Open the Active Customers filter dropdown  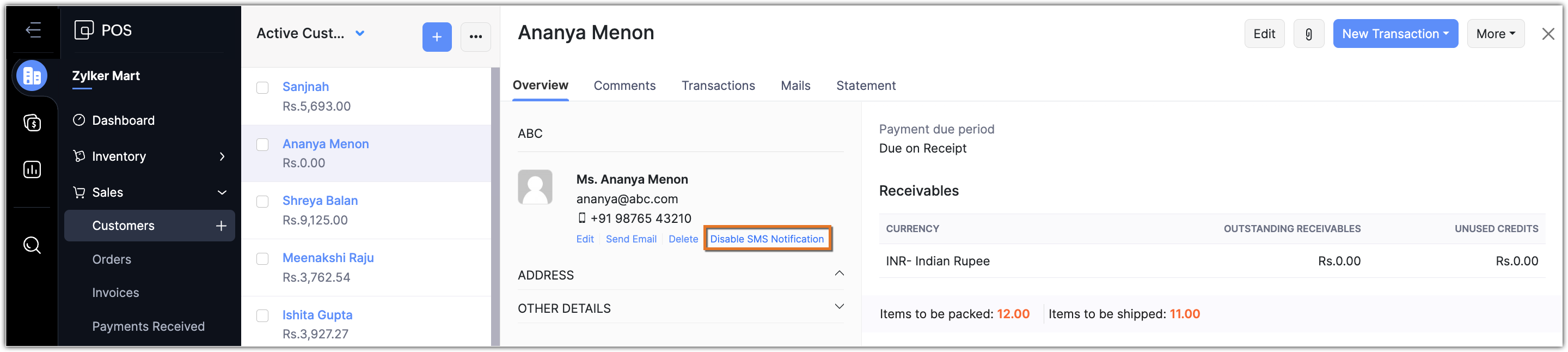(360, 33)
